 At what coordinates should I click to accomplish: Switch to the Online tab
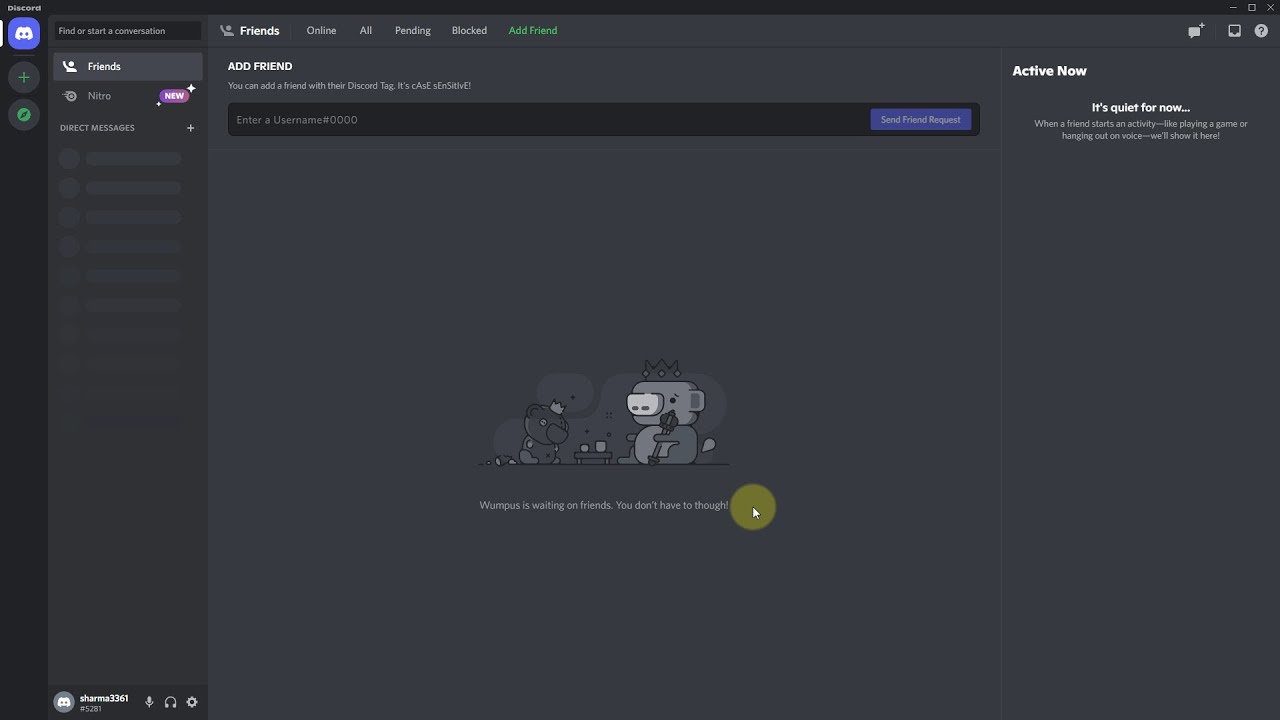(x=321, y=31)
